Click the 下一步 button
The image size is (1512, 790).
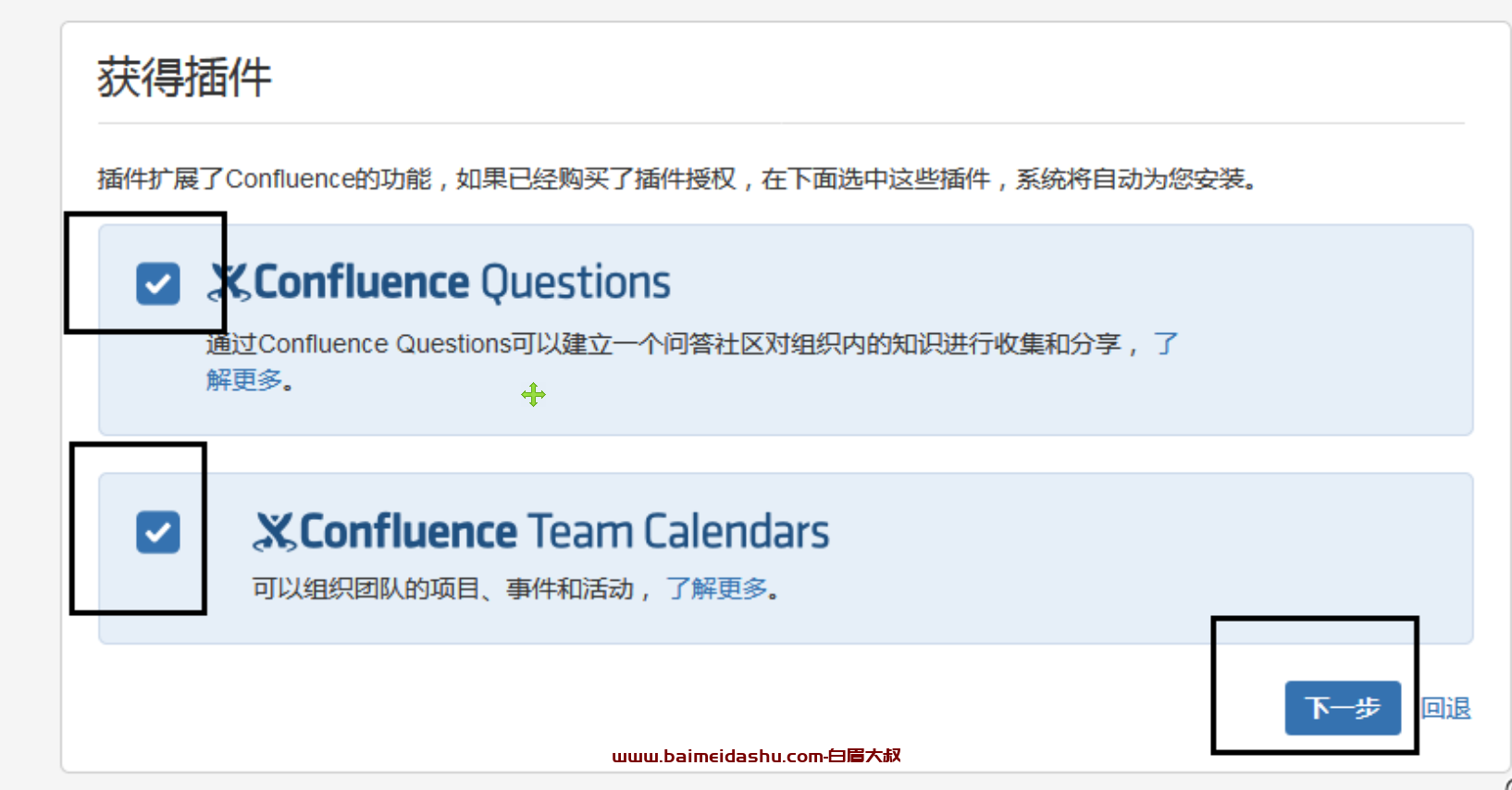click(x=1343, y=709)
